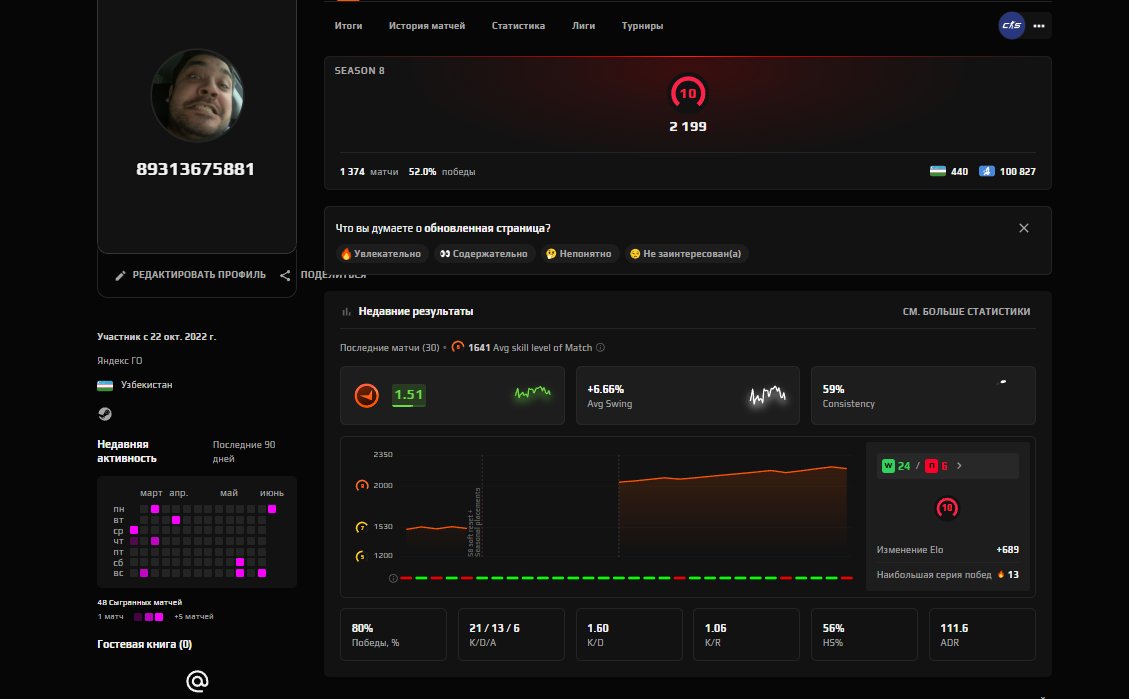Screen dimensions: 1129x699
Task: Click the profile avatar picture
Action: (197, 95)
